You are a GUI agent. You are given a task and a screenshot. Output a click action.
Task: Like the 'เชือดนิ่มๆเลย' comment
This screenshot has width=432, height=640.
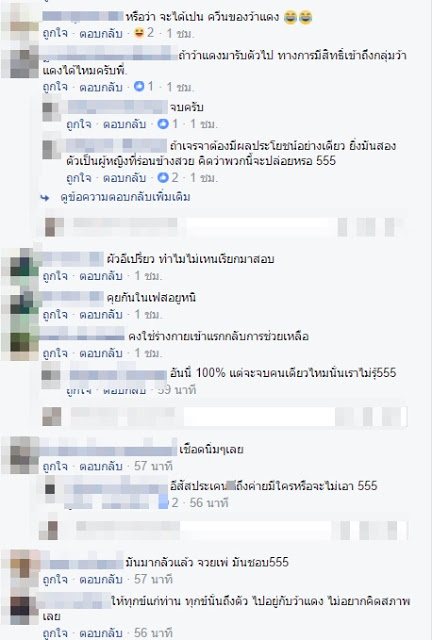55,466
